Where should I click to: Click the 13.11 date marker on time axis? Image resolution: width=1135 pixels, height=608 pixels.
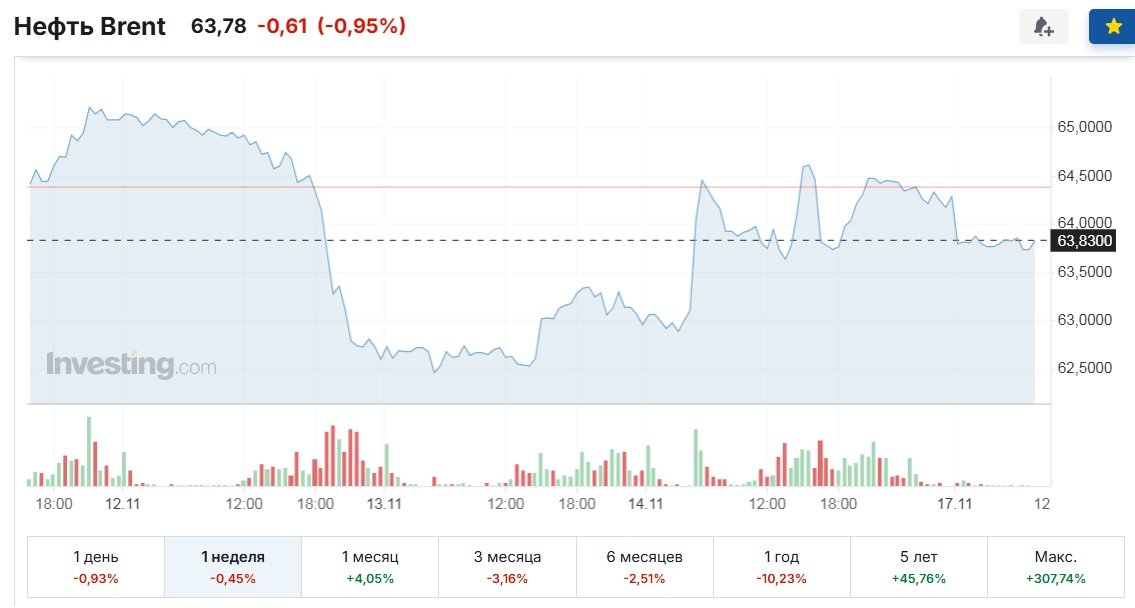click(383, 504)
